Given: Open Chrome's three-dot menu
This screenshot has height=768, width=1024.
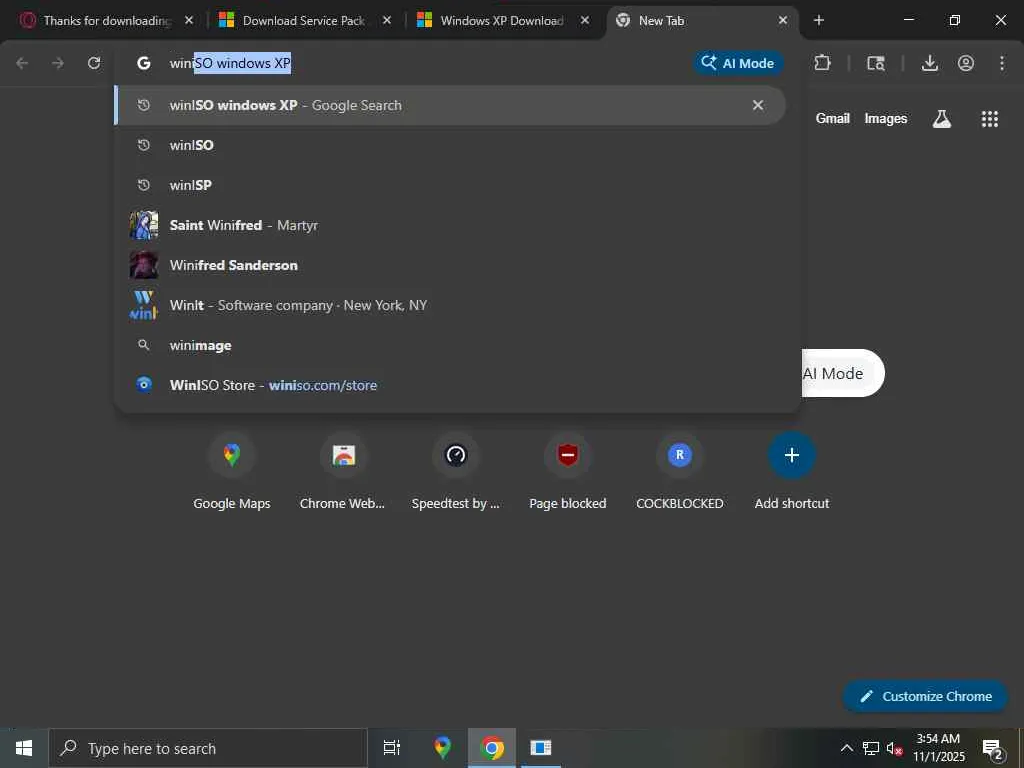Looking at the screenshot, I should tap(1002, 63).
